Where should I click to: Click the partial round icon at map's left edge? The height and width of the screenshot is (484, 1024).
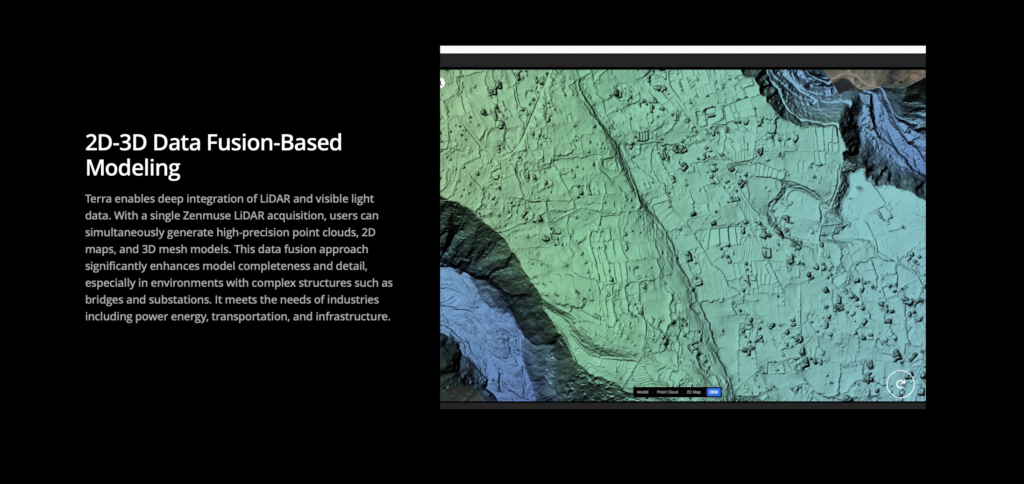point(442,83)
